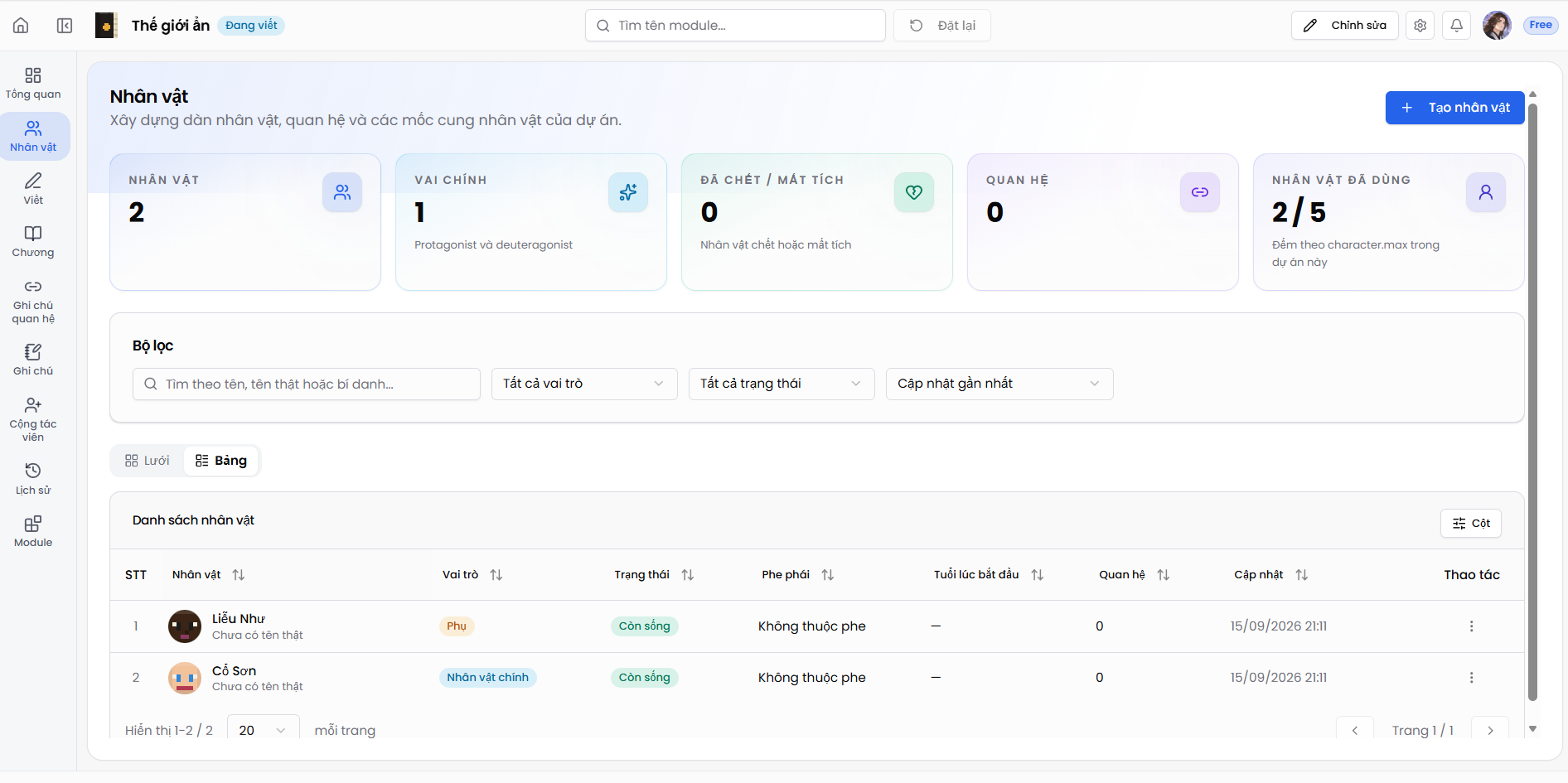Screen dimensions: 1568x783
Task: Go to Chương in sidebar
Action: click(x=33, y=241)
